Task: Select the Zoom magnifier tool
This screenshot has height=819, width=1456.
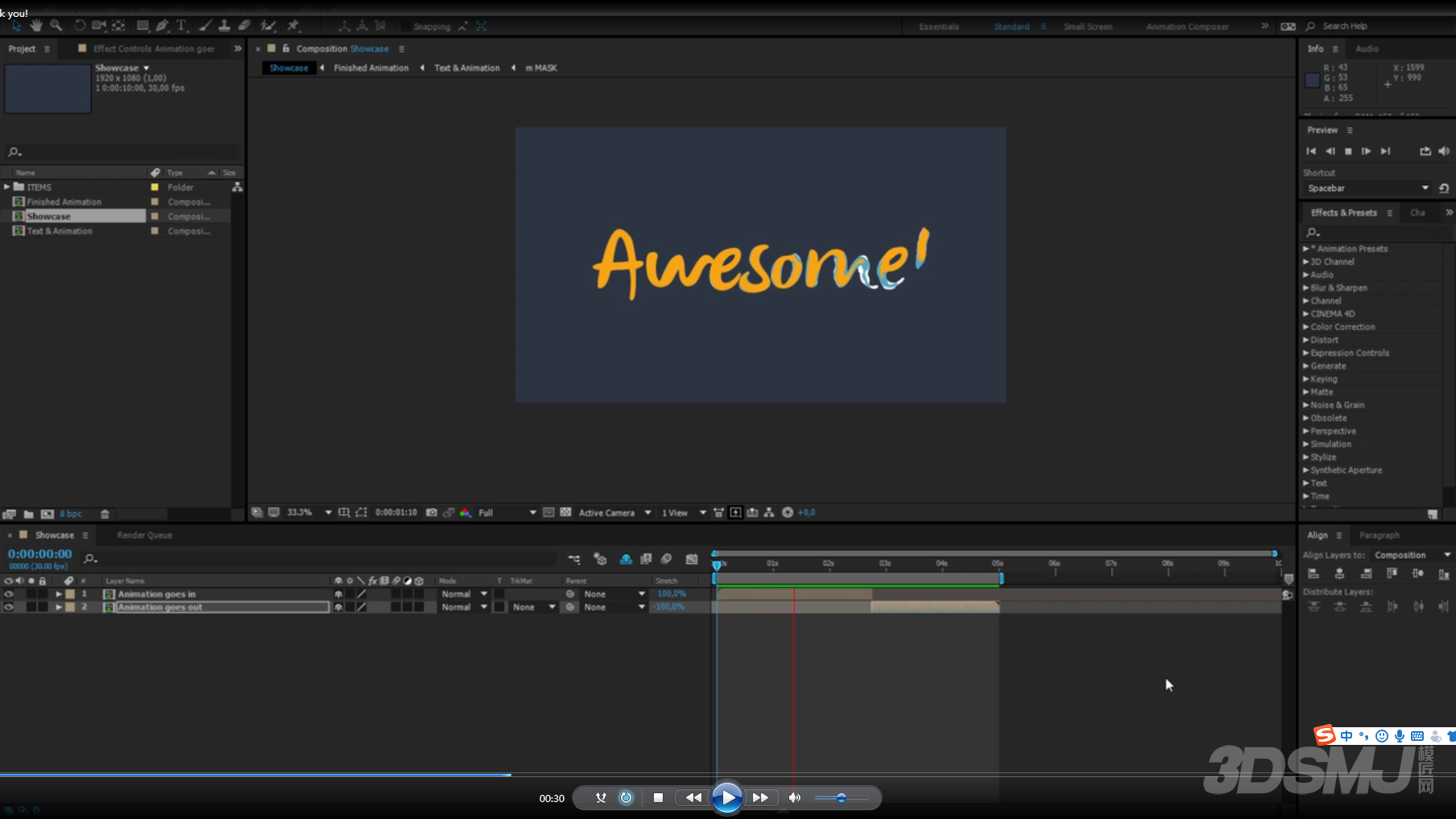Action: pyautogui.click(x=56, y=26)
